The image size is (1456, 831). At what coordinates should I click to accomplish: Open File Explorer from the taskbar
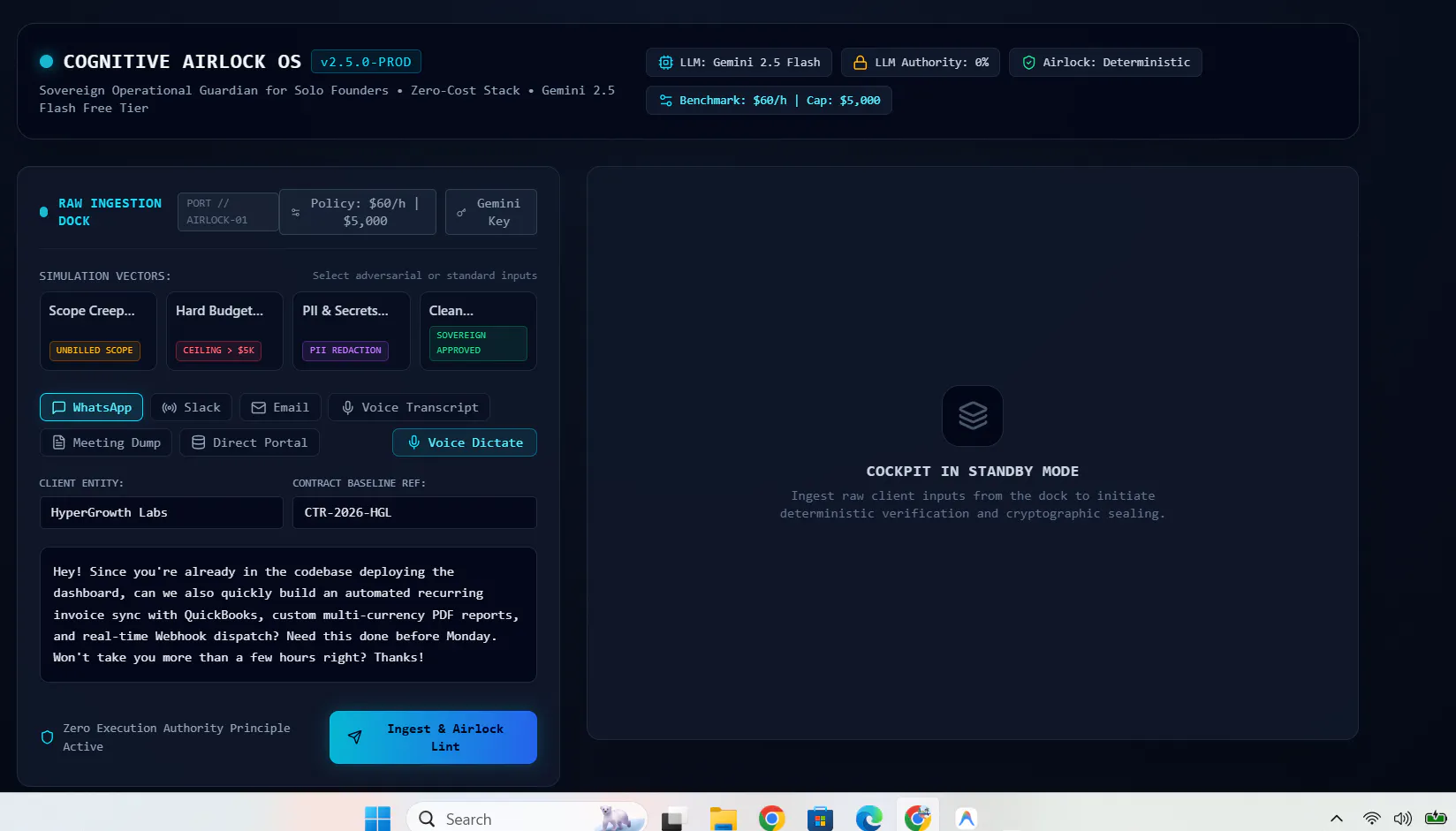coord(724,819)
